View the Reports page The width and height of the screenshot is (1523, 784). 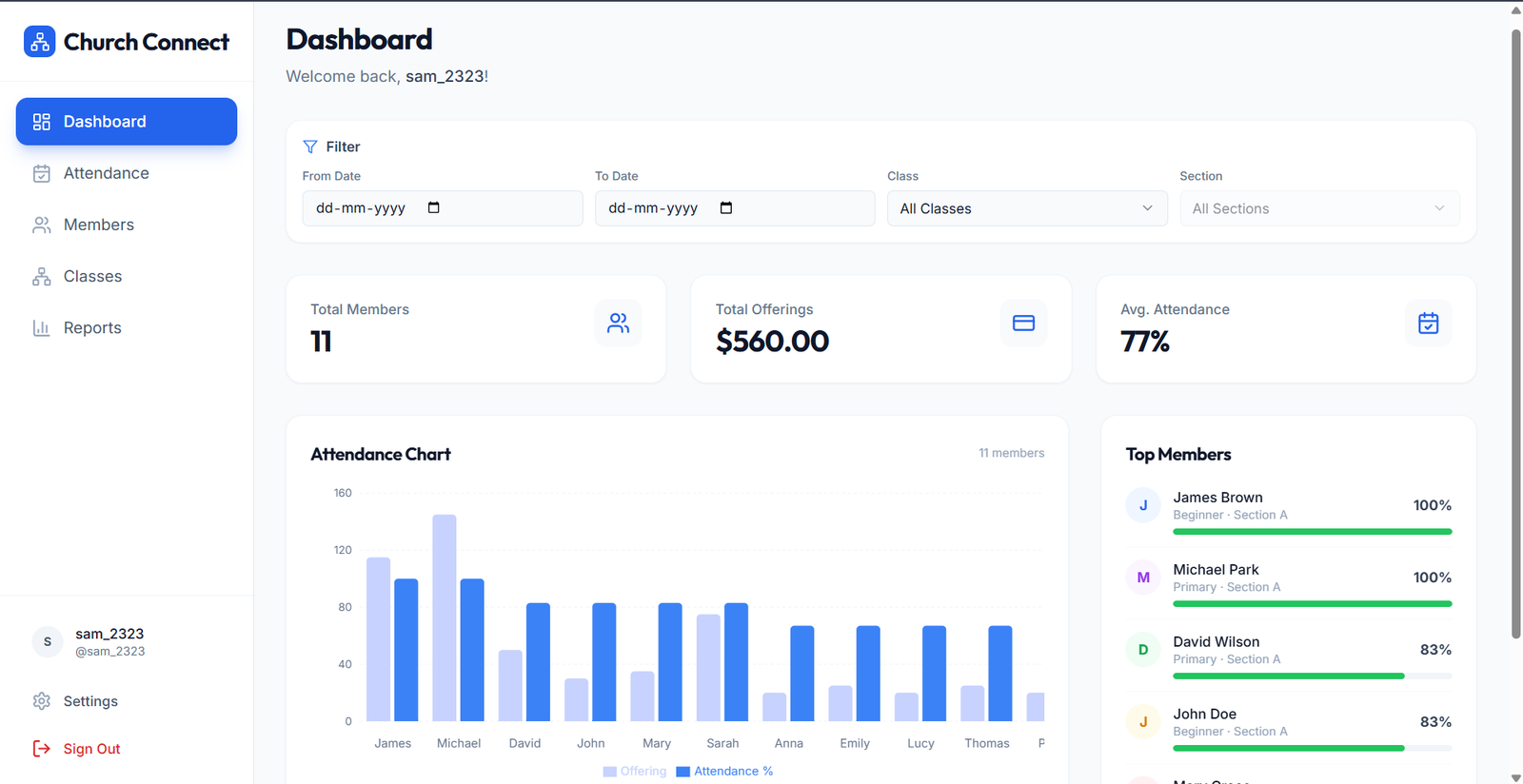click(x=127, y=327)
